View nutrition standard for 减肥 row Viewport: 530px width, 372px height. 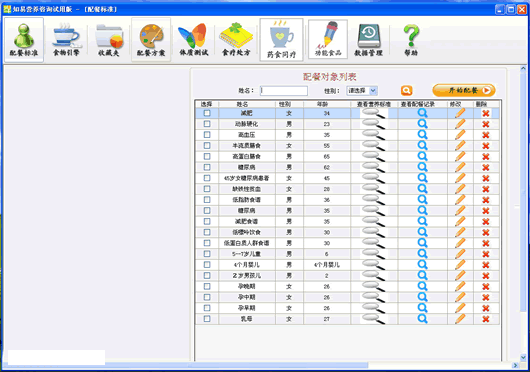tap(374, 114)
